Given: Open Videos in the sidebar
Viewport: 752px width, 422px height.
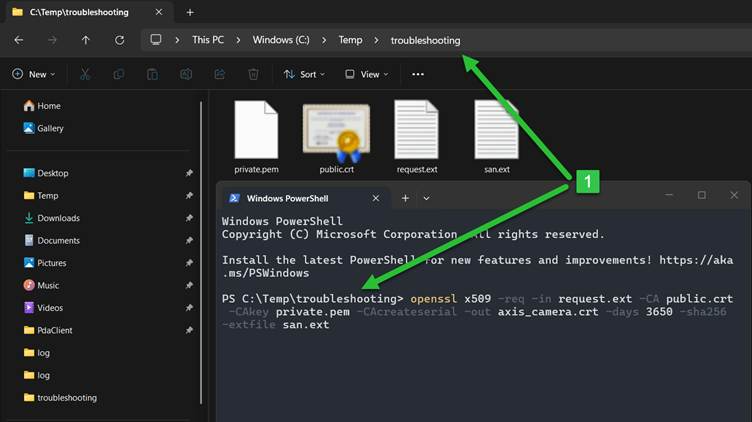Looking at the screenshot, I should pos(43,308).
